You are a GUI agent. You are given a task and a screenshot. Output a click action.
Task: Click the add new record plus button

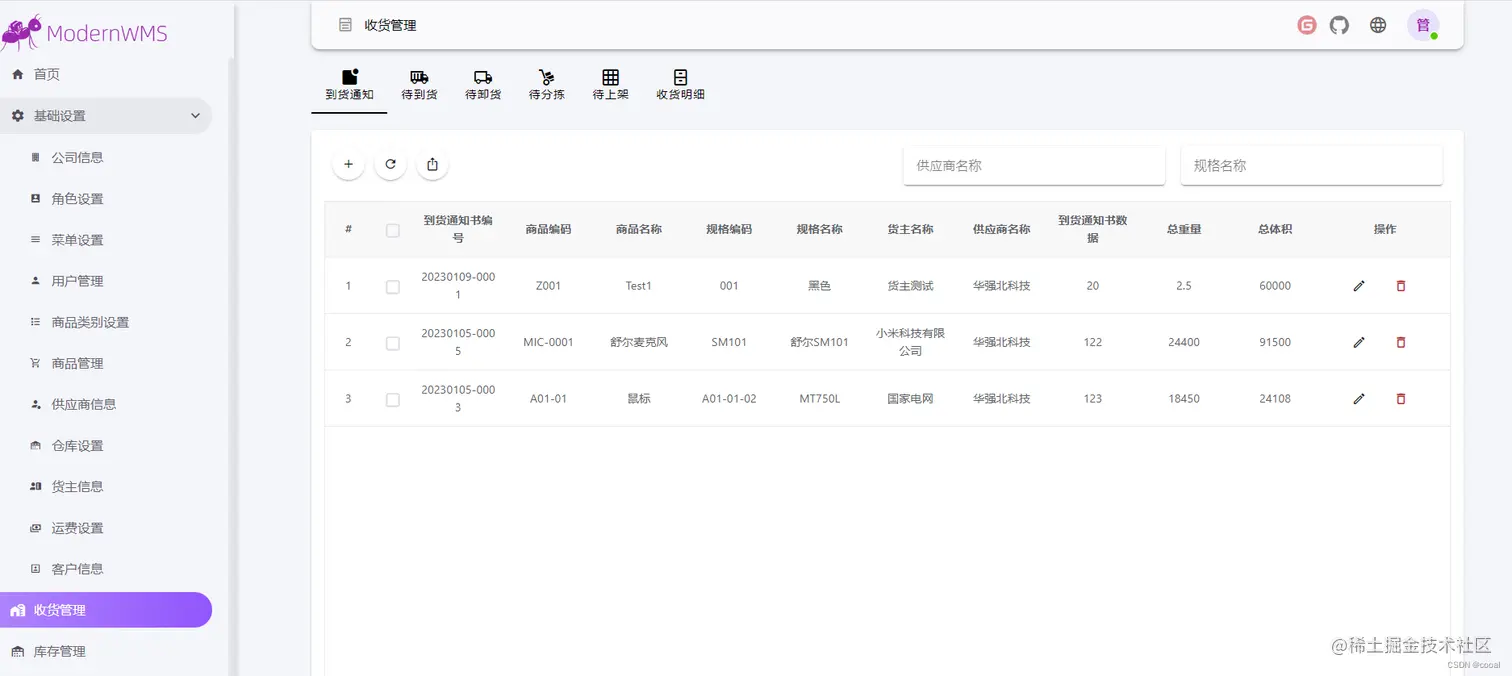click(x=348, y=164)
